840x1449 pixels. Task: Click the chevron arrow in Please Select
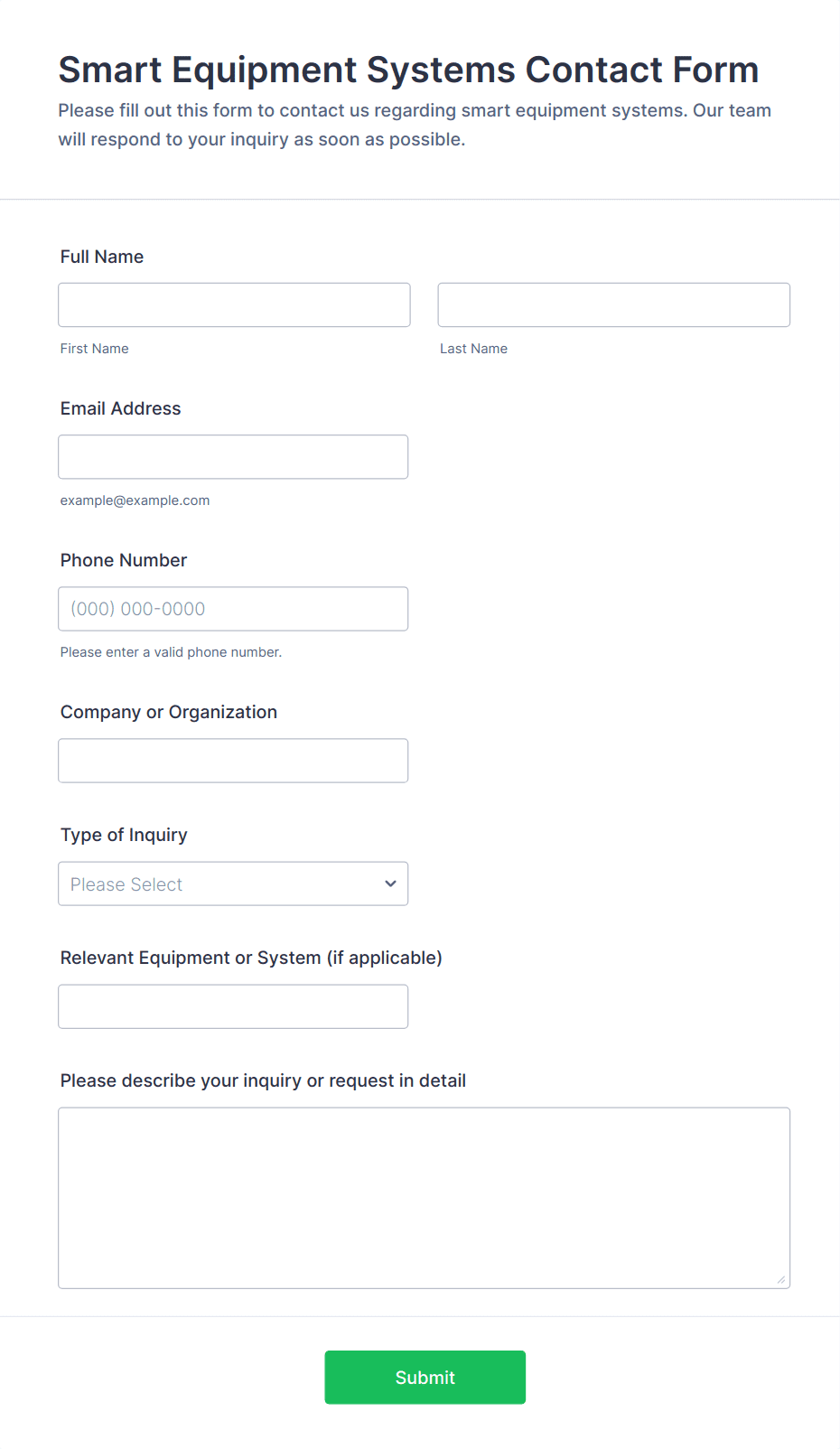390,883
